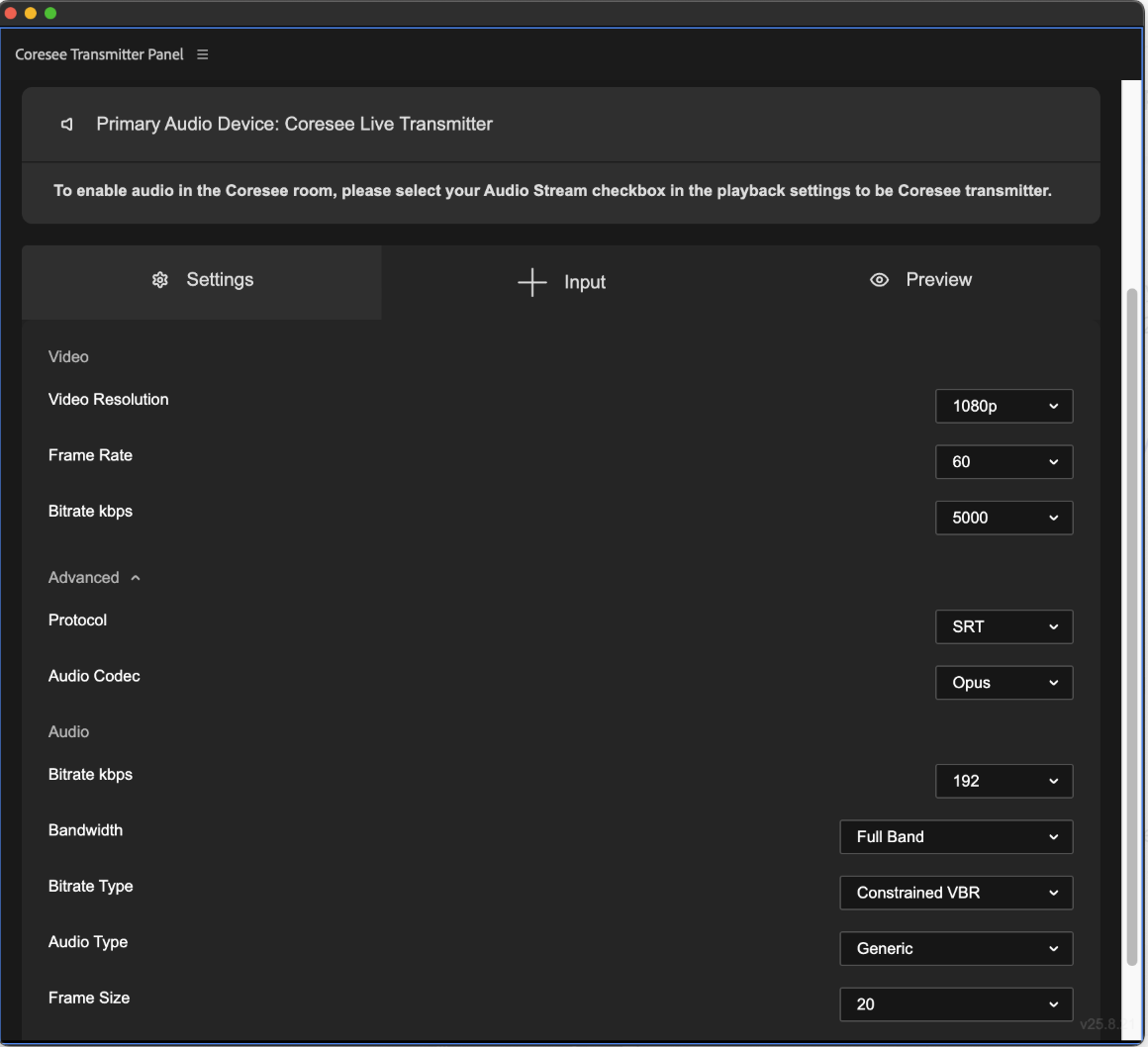Viewport: 1148px width, 1047px height.
Task: Click the Frame Size label
Action: point(89,998)
